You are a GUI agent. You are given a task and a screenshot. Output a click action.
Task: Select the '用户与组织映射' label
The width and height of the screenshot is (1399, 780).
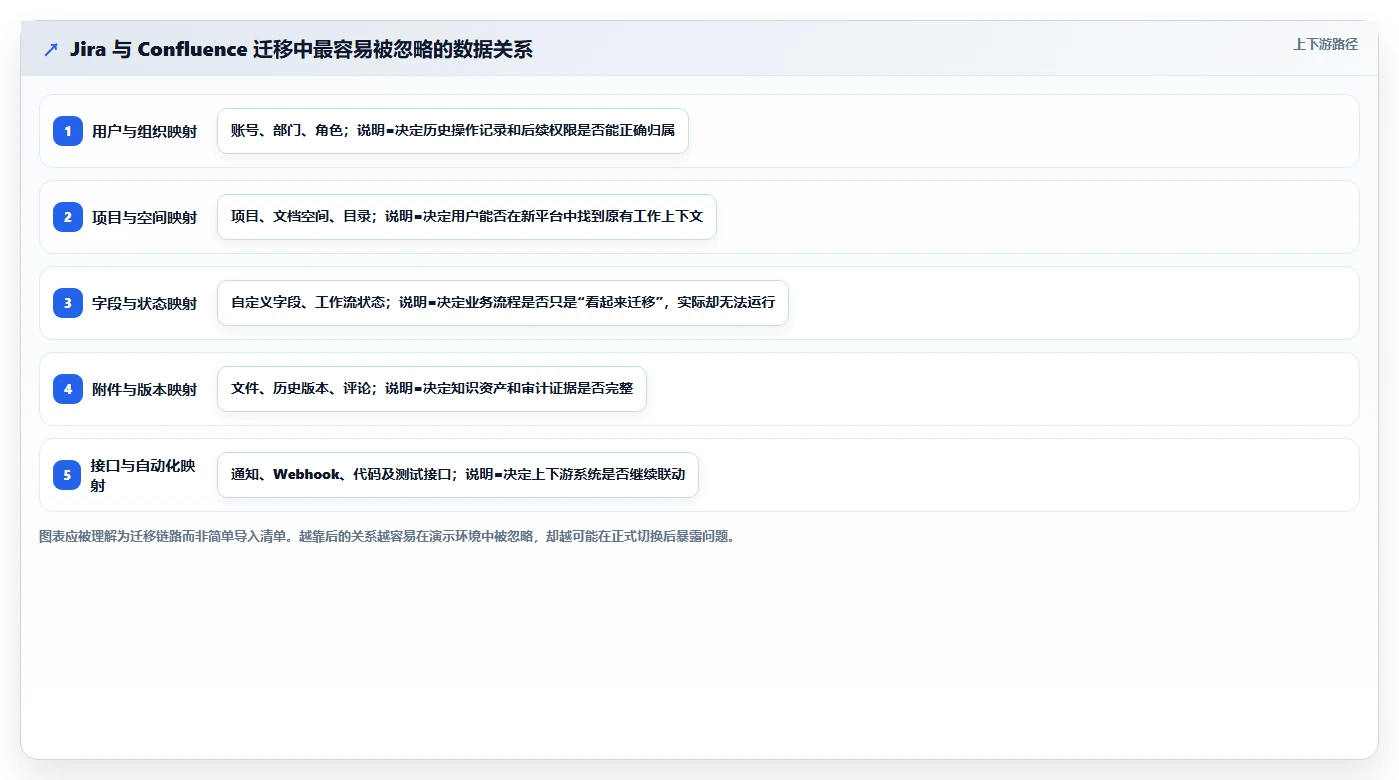[x=144, y=131]
